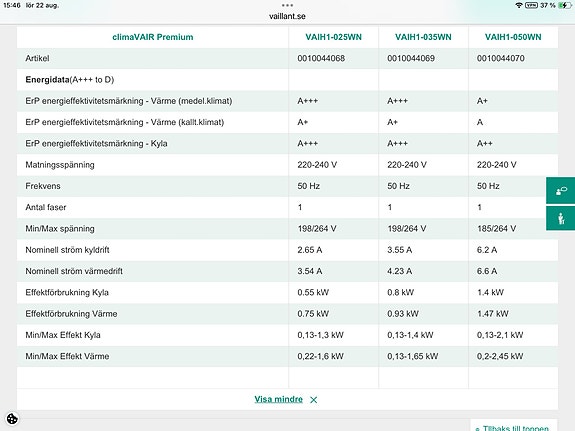Click the 3.55 A cell
Viewport: 575px width, 431px height.
tap(400, 250)
